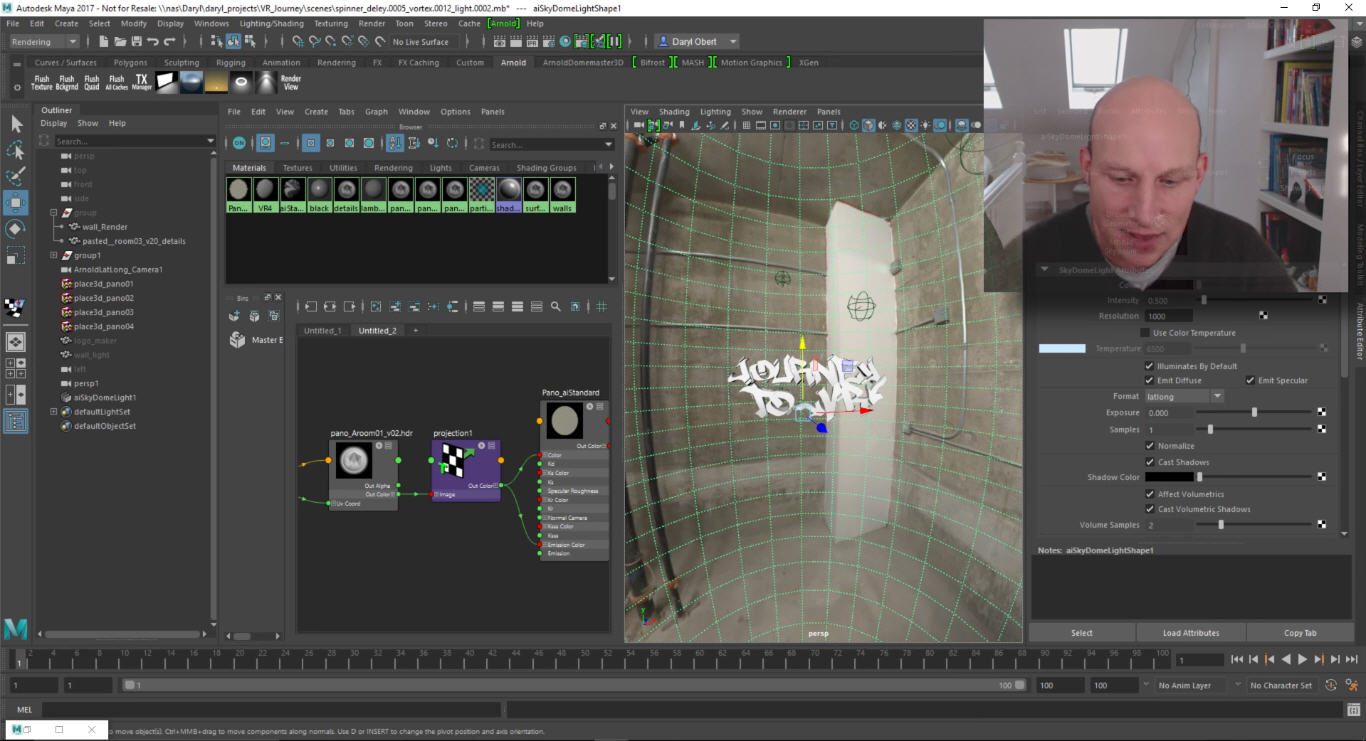Click the Load Attributes button

[x=1190, y=632]
